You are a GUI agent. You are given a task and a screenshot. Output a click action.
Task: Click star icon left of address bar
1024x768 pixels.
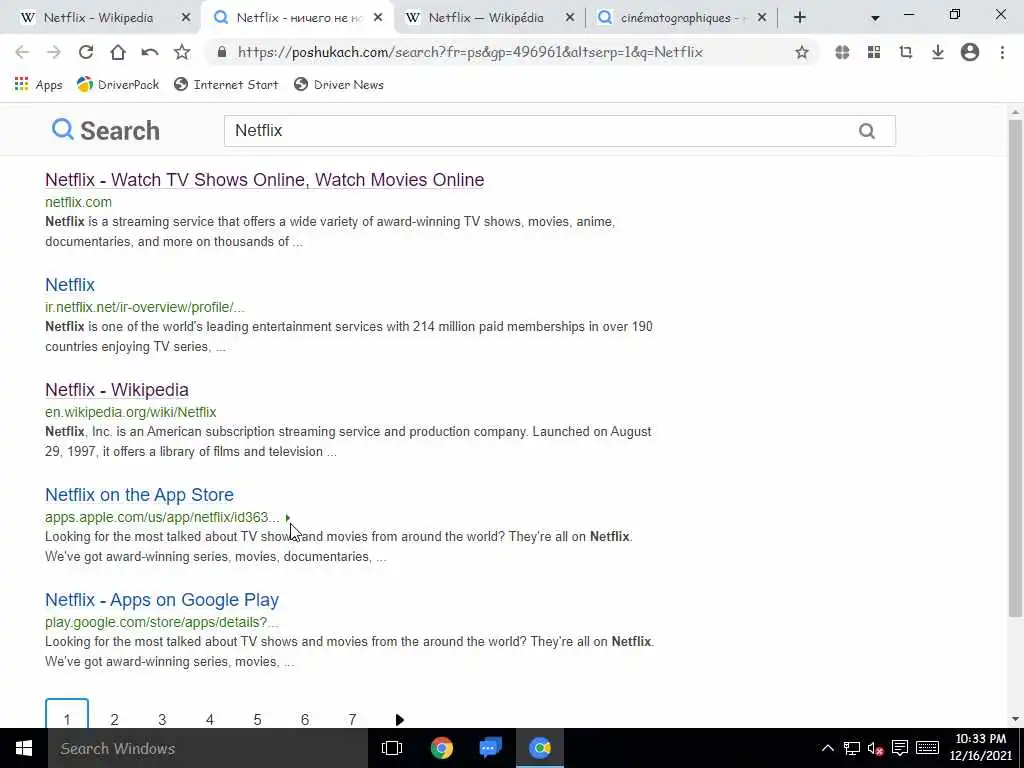pyautogui.click(x=182, y=52)
